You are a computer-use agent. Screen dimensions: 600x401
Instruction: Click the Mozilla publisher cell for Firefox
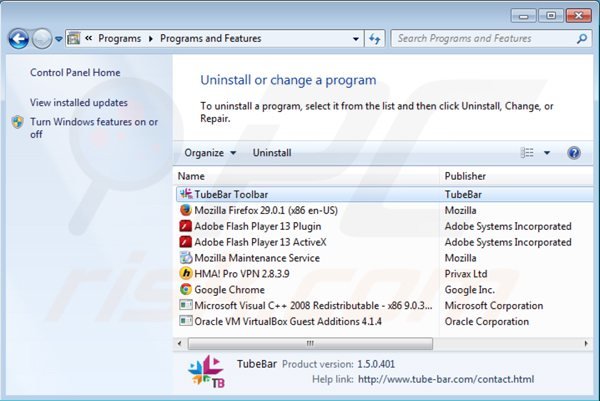tap(460, 210)
